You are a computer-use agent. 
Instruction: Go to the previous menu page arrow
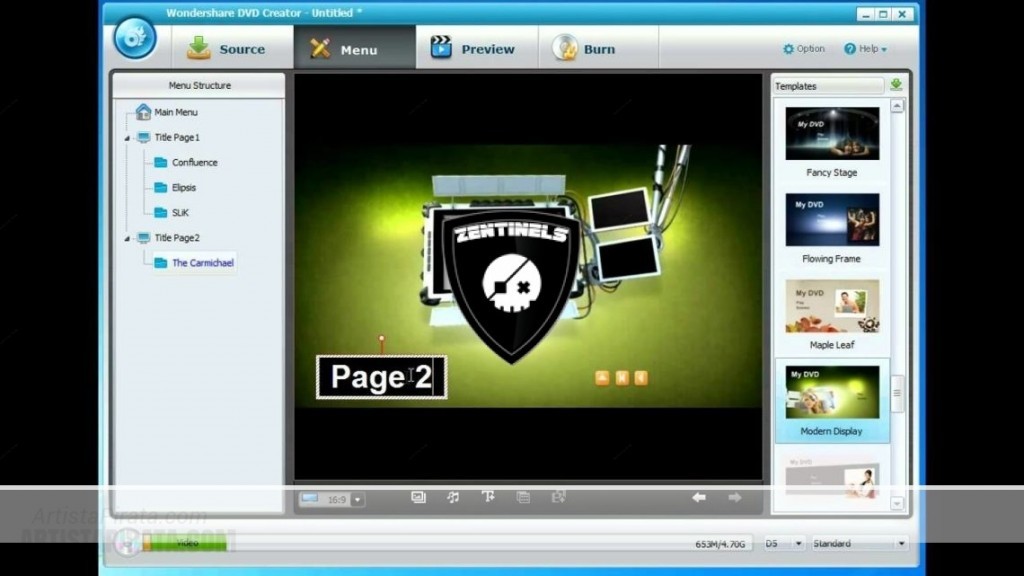coord(699,498)
